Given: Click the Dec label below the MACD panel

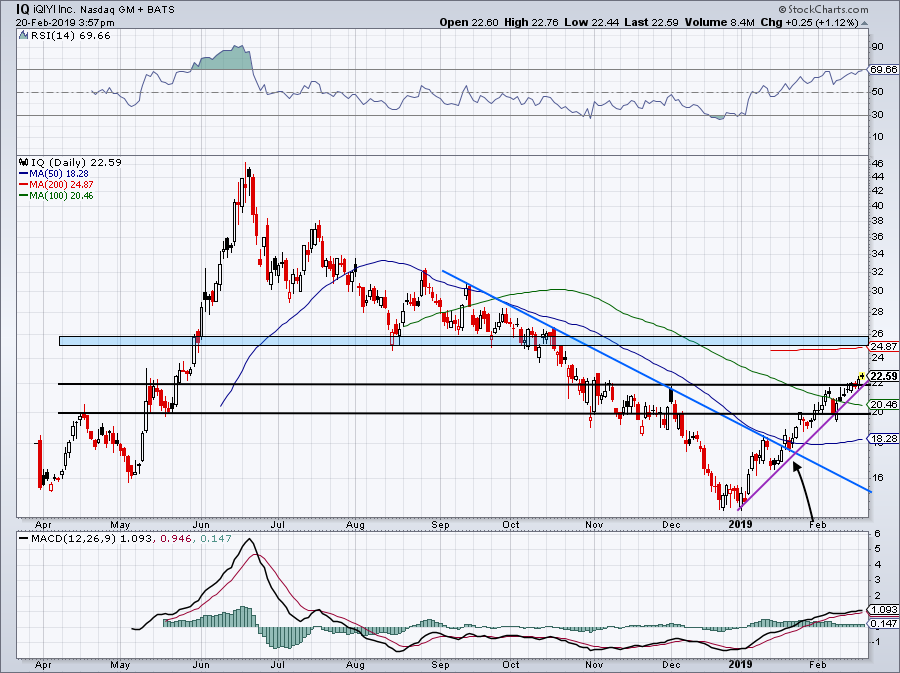Looking at the screenshot, I should (671, 665).
